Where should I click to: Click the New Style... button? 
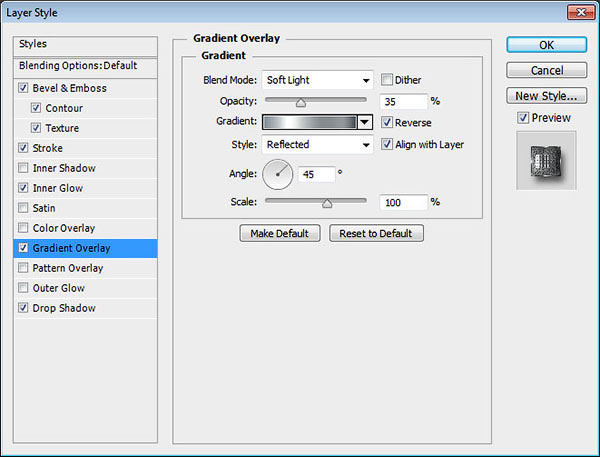pos(546,96)
